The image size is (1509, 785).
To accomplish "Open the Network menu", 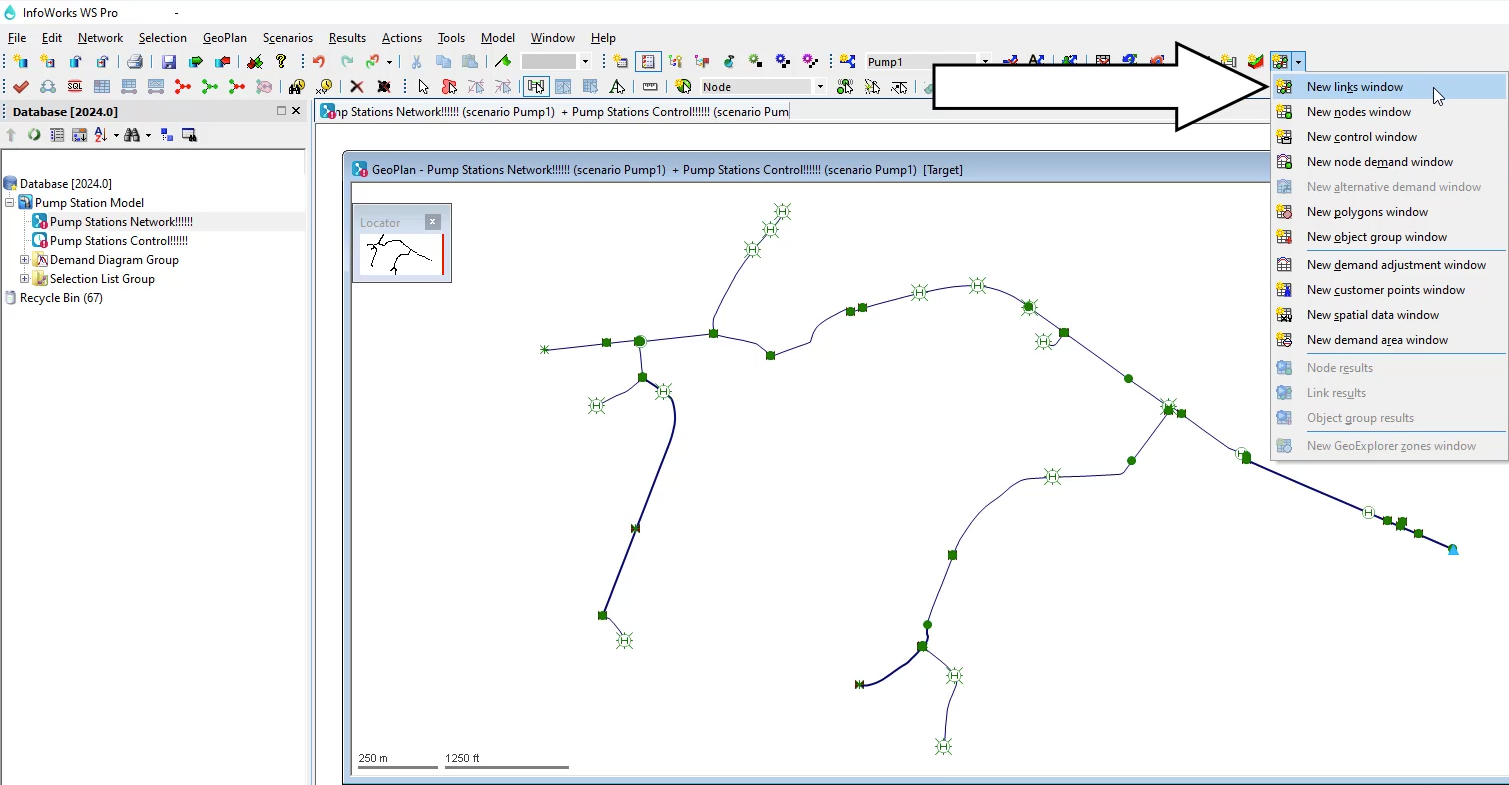I will pyautogui.click(x=100, y=38).
